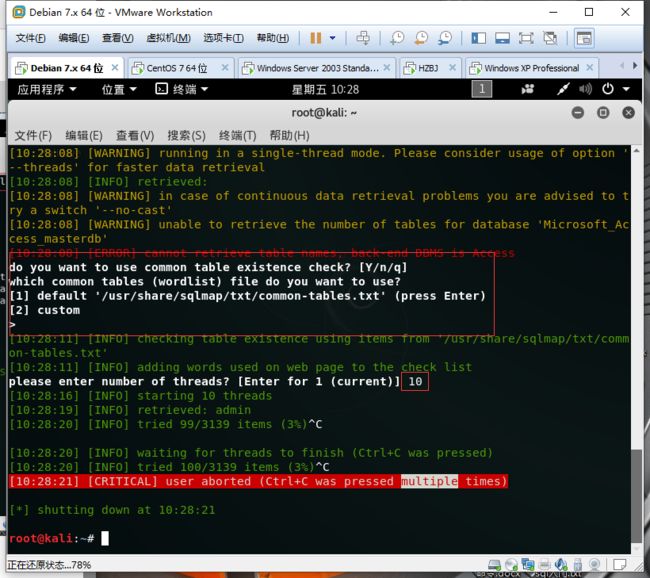
Task: Click the terminal scrollbar thumb
Action: pyautogui.click(x=636, y=497)
